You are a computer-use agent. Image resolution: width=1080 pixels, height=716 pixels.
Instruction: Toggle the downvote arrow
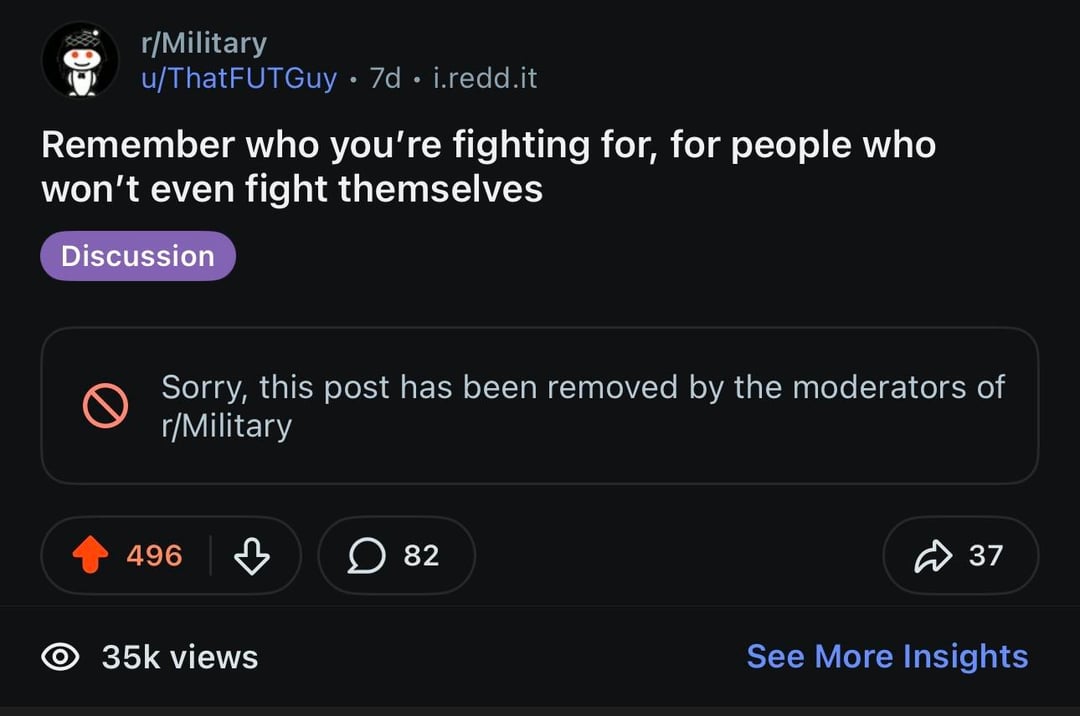point(250,556)
